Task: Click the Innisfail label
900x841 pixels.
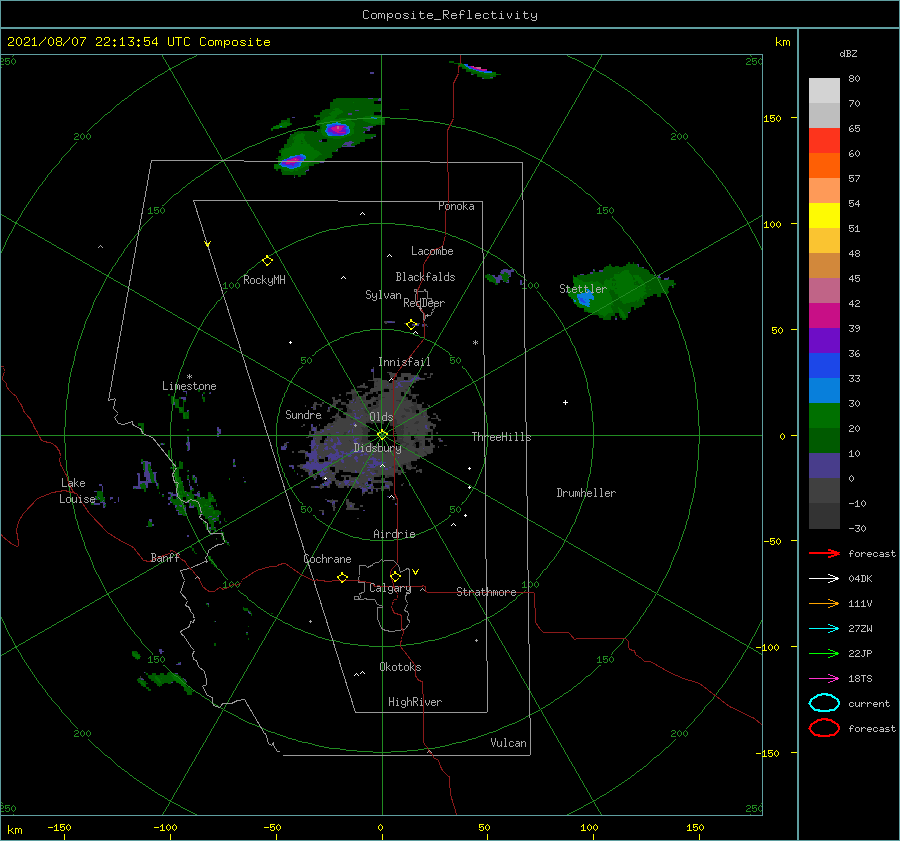Action: [x=404, y=362]
